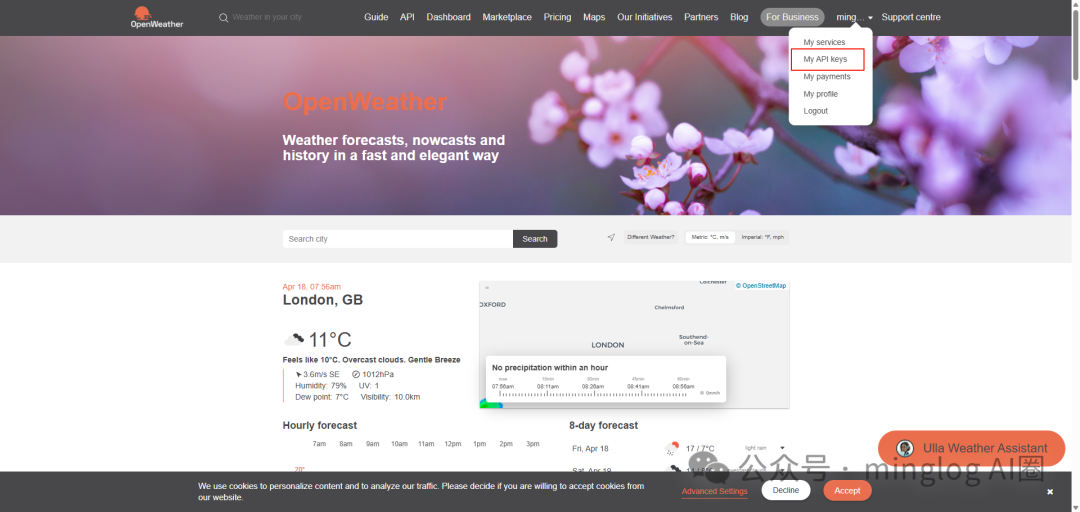Select Metric: °C, m/s units

coord(710,238)
